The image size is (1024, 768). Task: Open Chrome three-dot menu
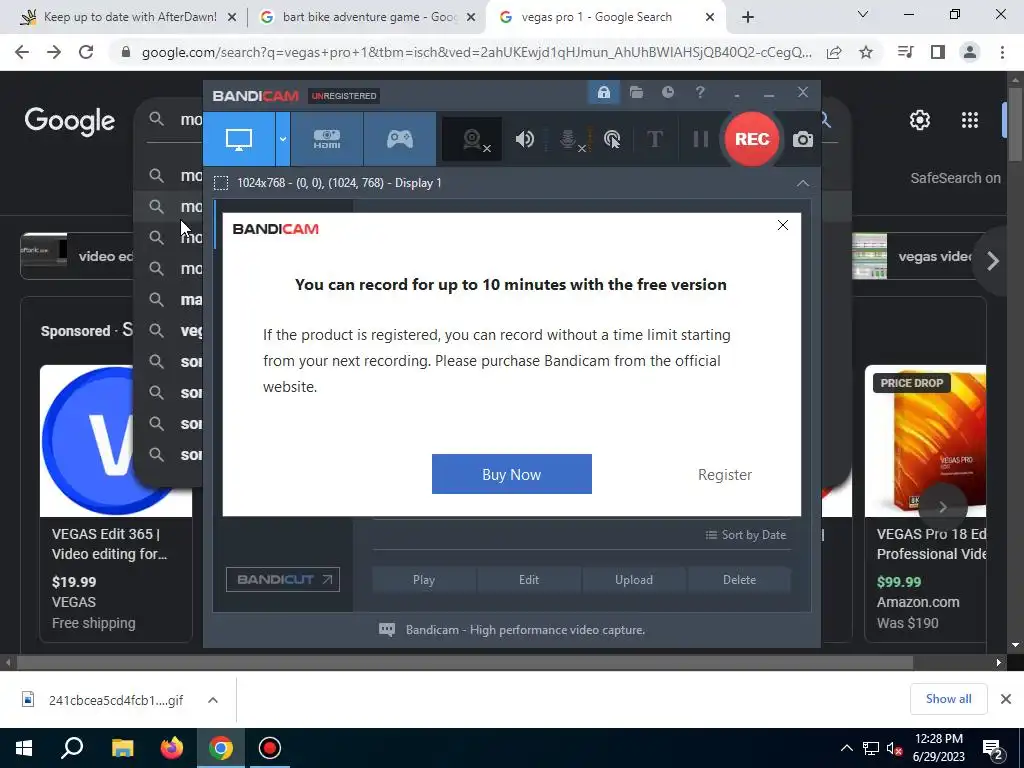1002,52
